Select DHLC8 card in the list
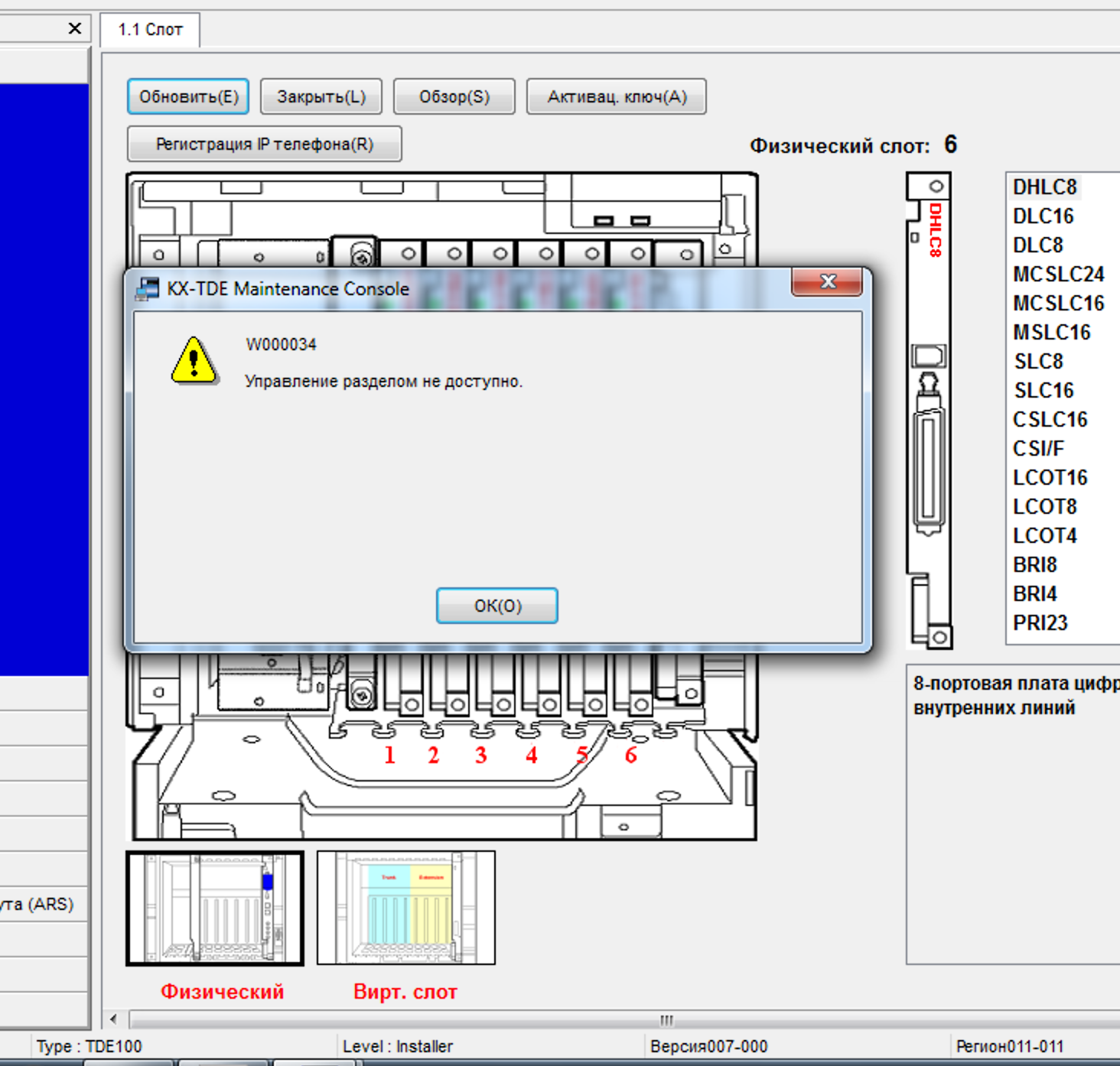 point(1044,187)
